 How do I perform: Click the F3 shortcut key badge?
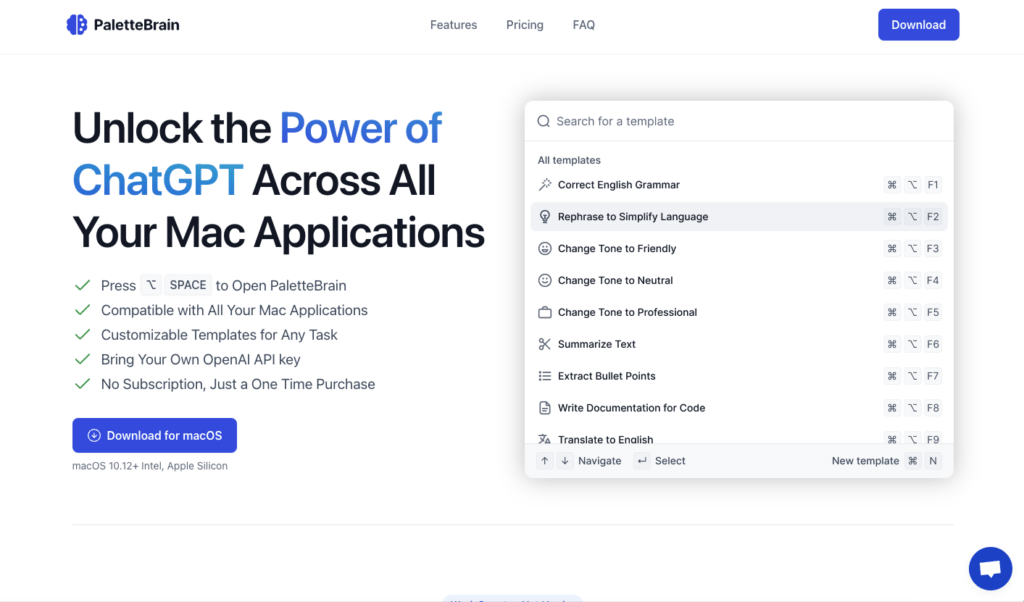click(933, 249)
